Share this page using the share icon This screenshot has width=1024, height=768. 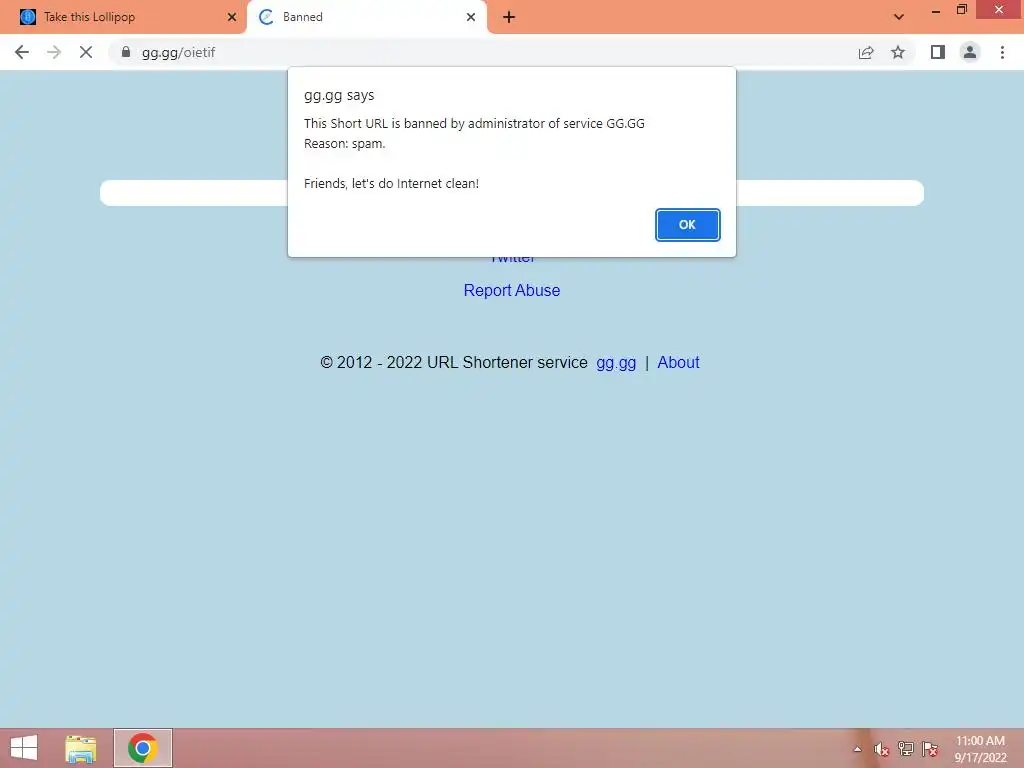click(866, 52)
